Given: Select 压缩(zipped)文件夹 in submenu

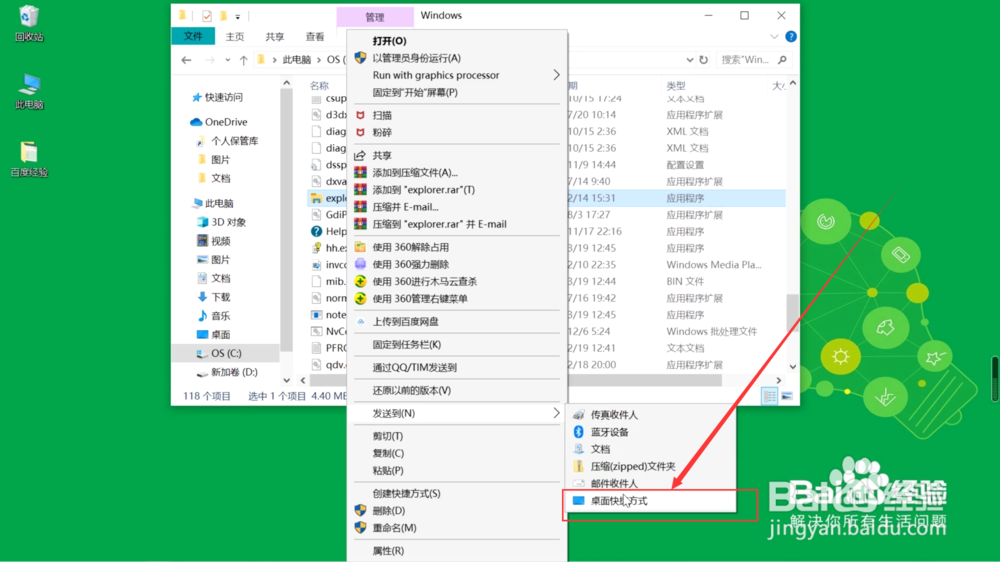Looking at the screenshot, I should coord(651,466).
